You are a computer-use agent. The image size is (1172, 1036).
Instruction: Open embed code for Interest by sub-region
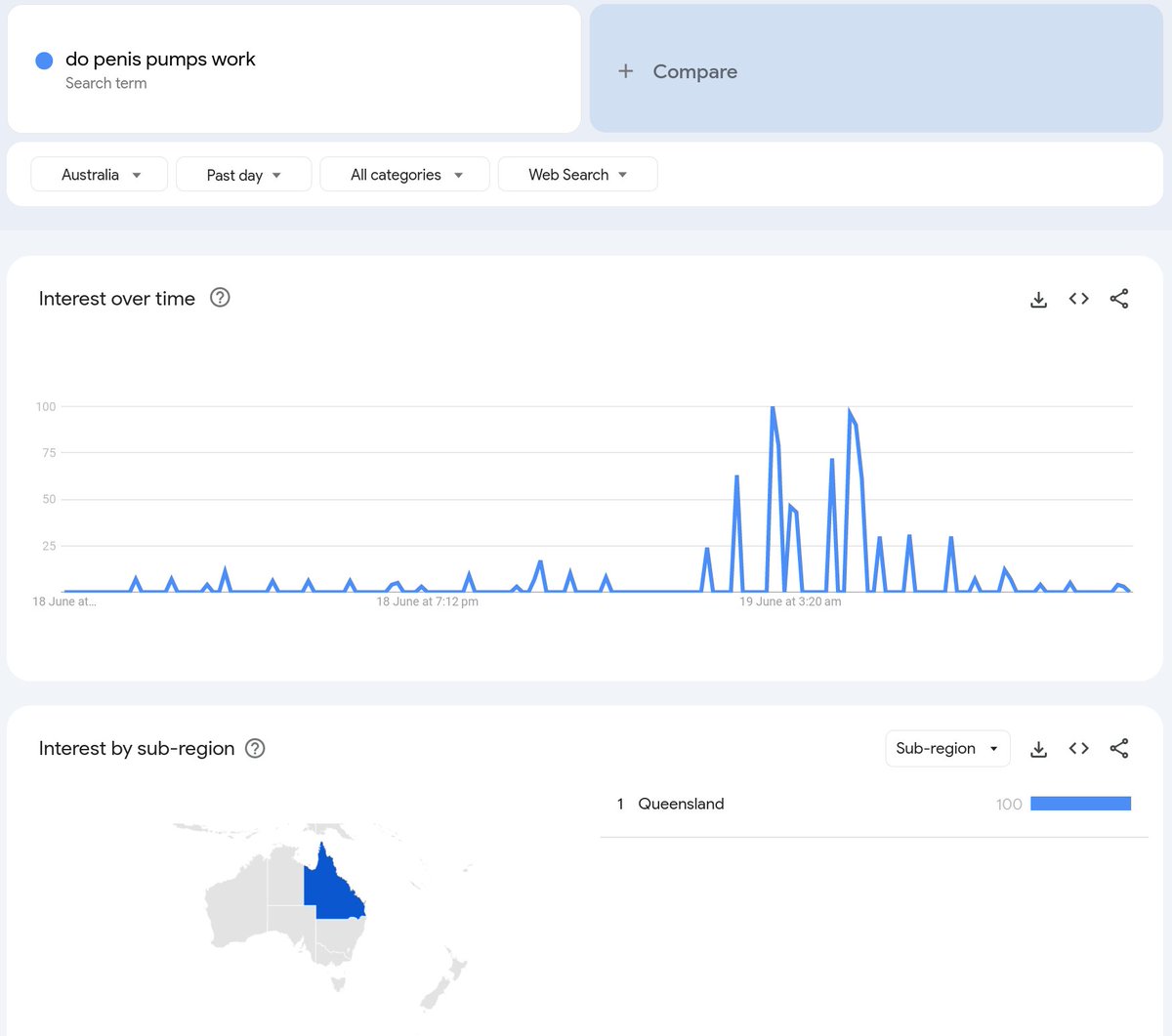1078,748
